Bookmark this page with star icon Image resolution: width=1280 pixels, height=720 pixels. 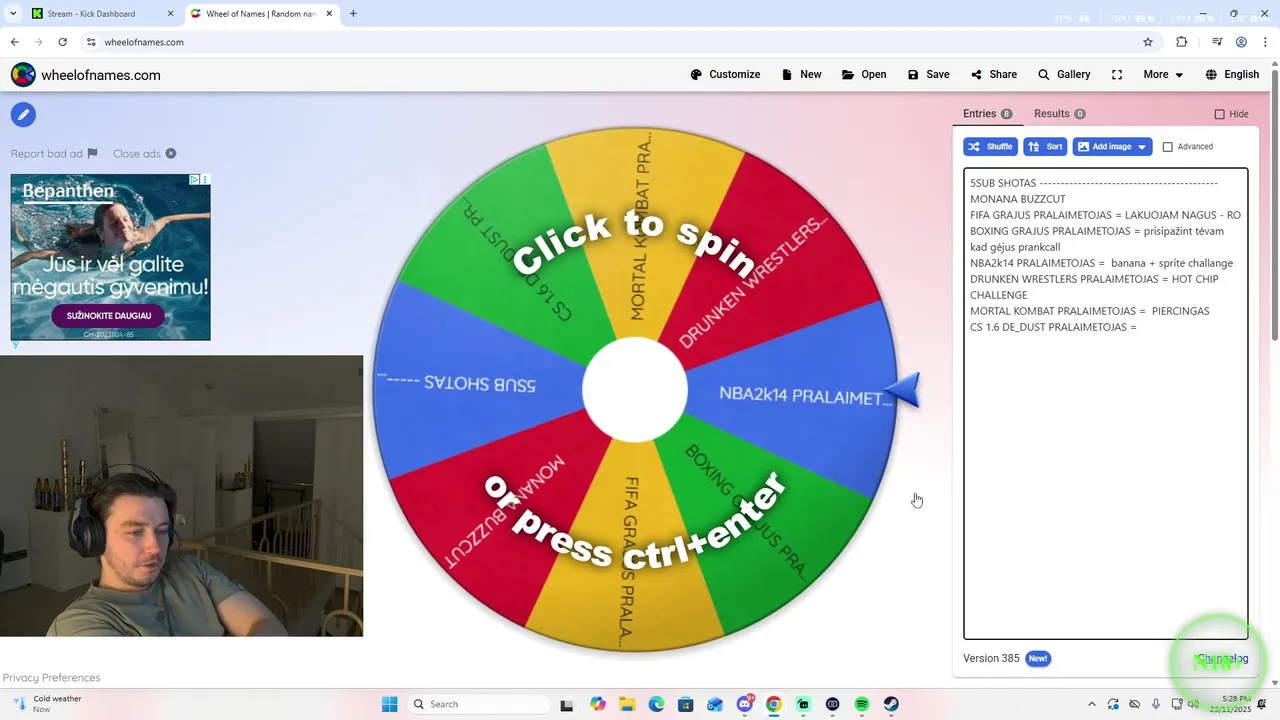click(x=1148, y=42)
